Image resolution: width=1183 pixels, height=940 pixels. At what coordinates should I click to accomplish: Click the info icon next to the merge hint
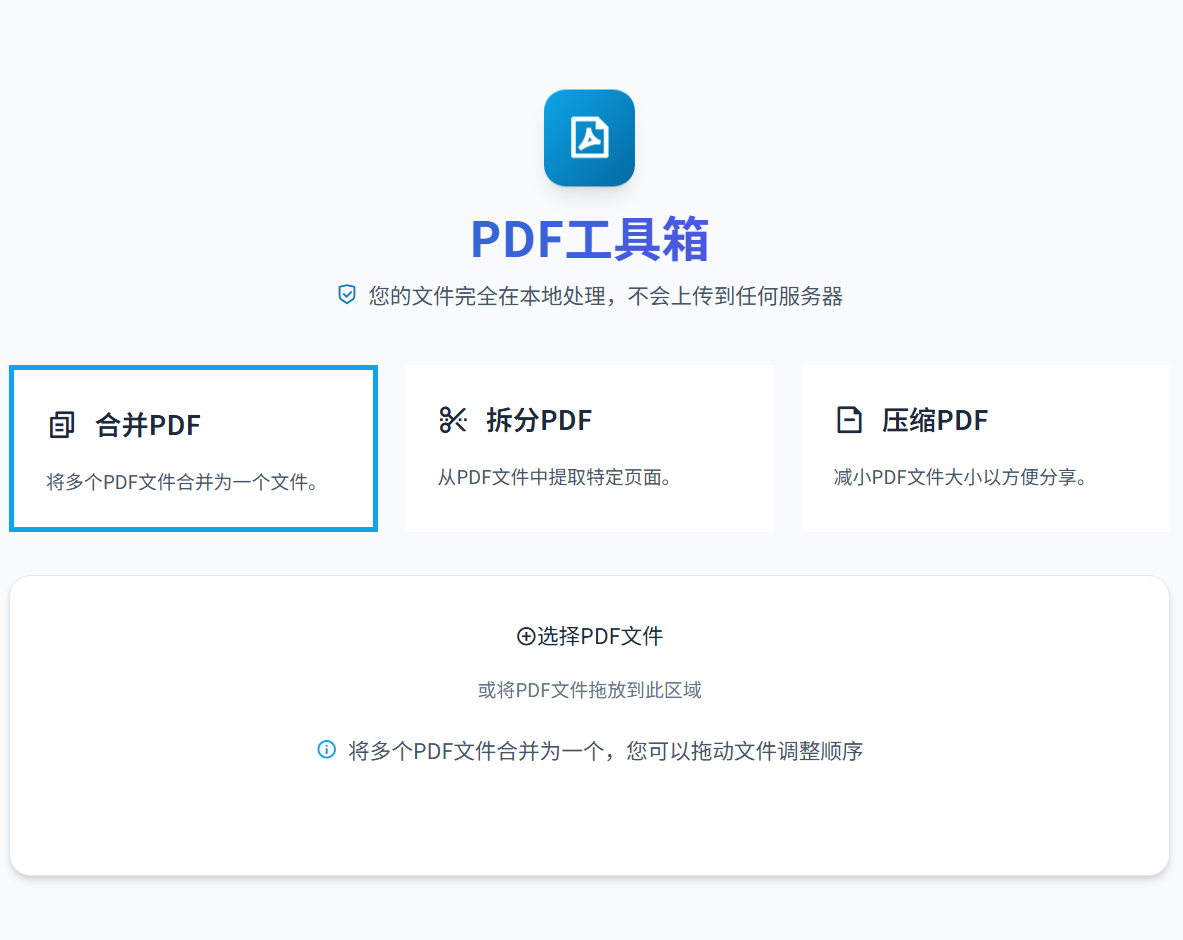click(325, 750)
